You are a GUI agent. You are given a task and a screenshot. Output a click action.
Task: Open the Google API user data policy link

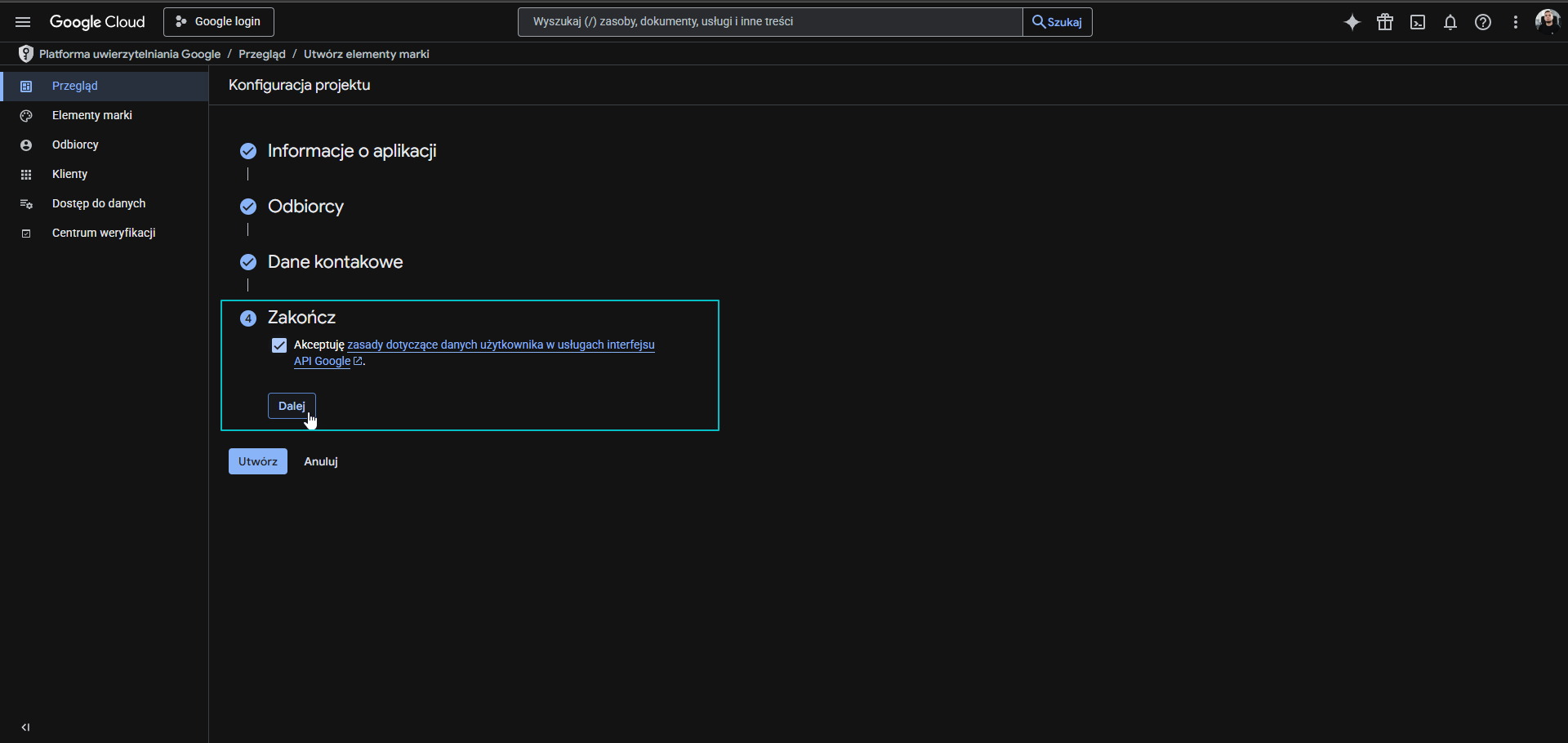(x=500, y=345)
